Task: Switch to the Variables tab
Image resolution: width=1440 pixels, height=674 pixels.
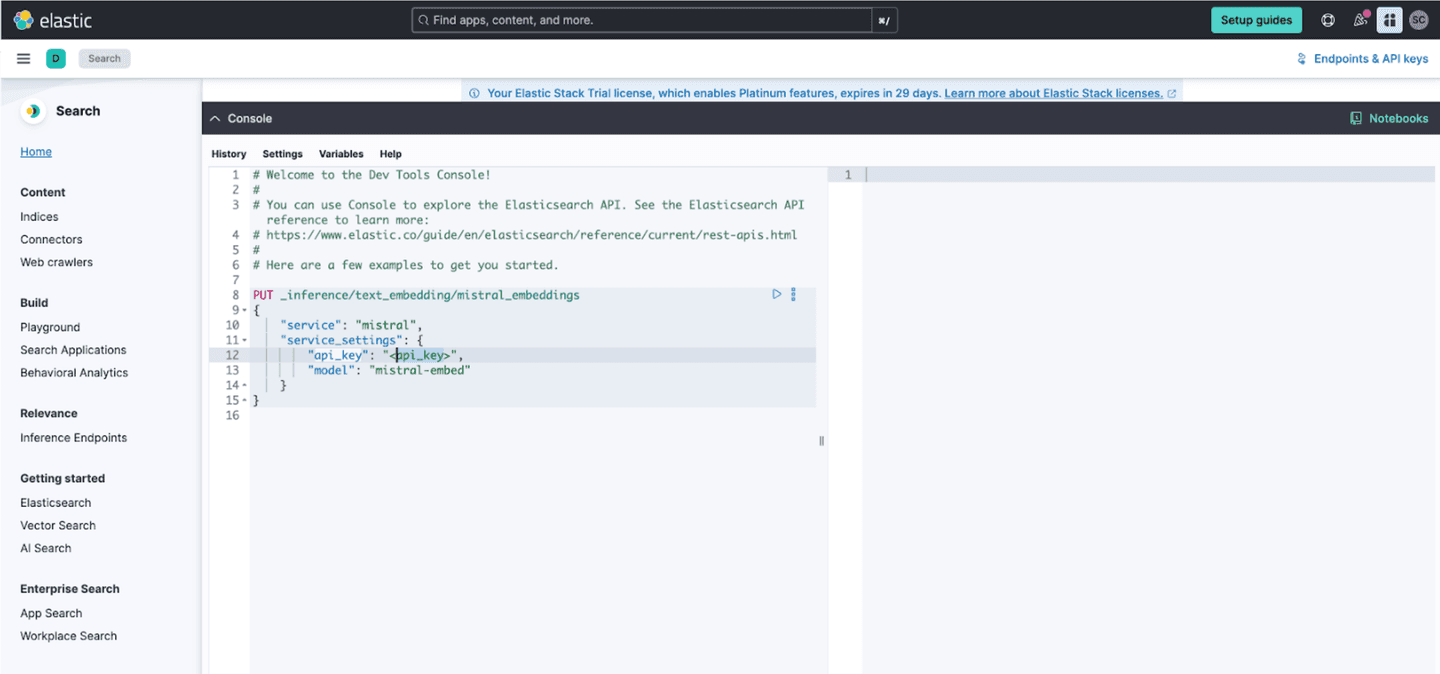Action: 340,154
